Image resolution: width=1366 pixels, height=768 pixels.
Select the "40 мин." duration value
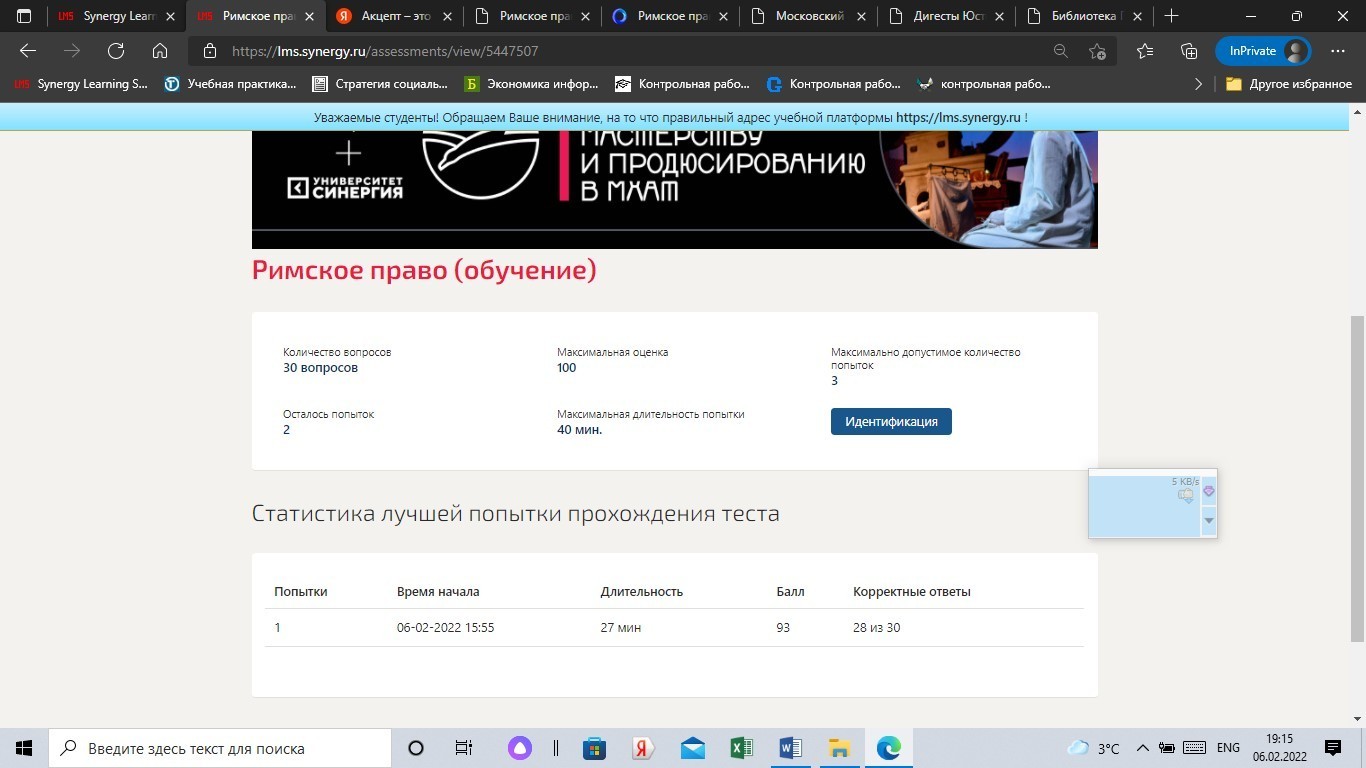pos(580,430)
